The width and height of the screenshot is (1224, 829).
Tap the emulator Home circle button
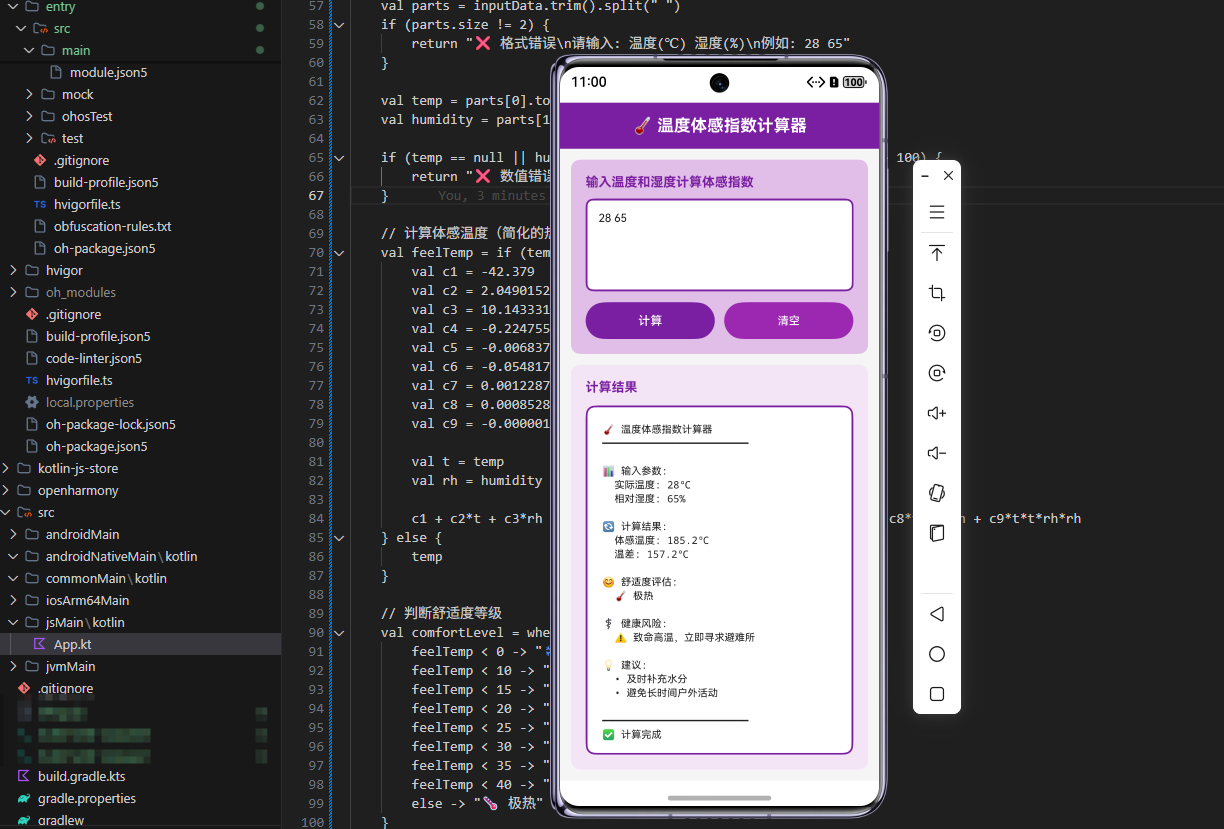[937, 654]
